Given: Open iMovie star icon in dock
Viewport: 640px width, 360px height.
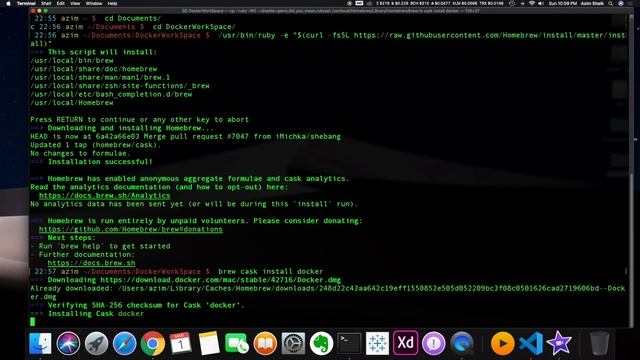Looking at the screenshot, I should [559, 343].
